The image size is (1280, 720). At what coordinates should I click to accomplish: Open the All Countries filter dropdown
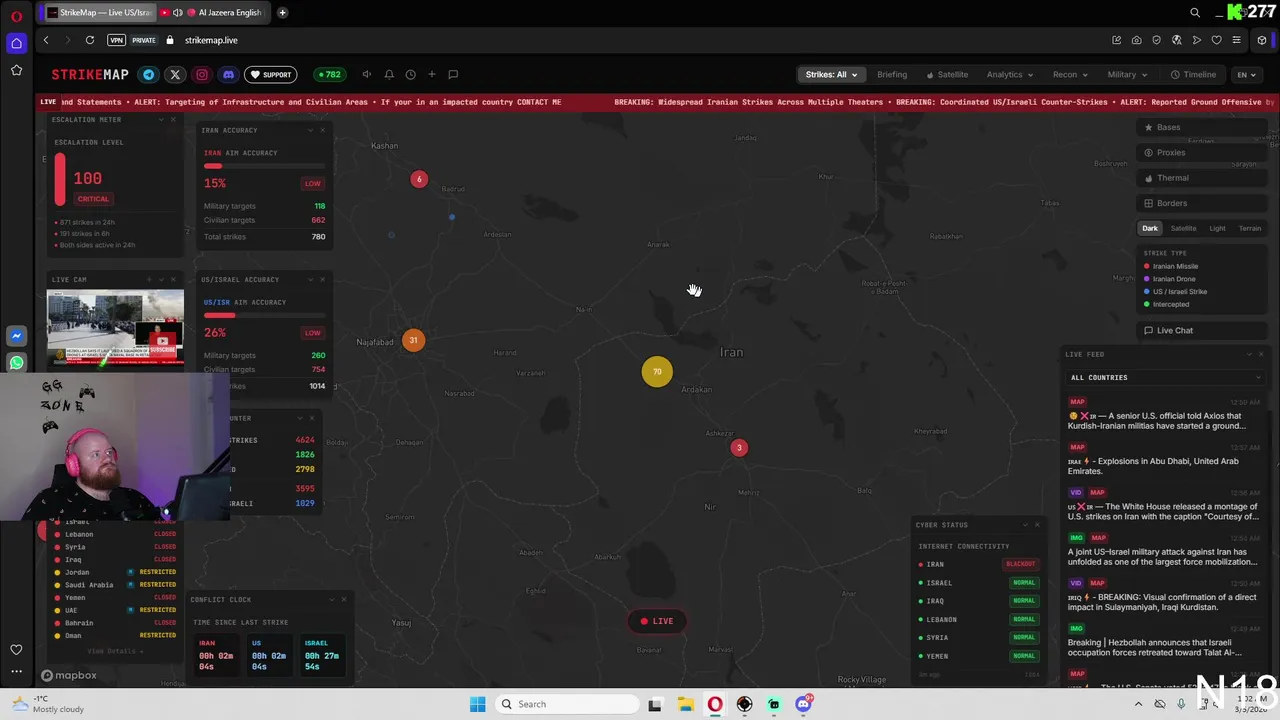point(1165,377)
